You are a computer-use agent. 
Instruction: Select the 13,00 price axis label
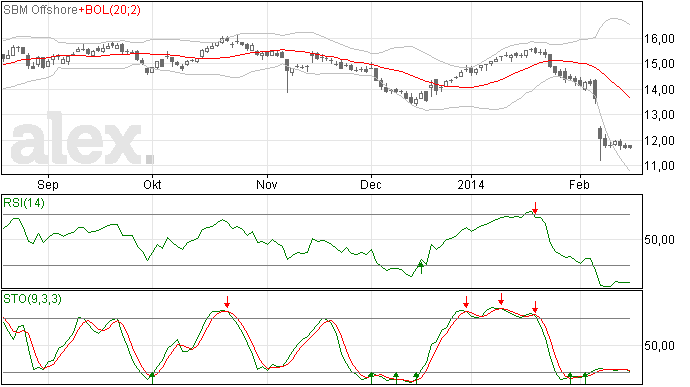click(659, 115)
